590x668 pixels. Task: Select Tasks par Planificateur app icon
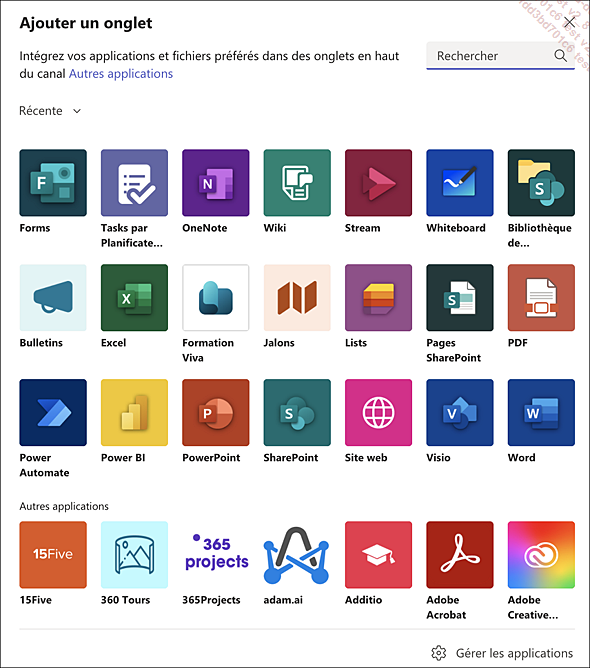(x=134, y=183)
